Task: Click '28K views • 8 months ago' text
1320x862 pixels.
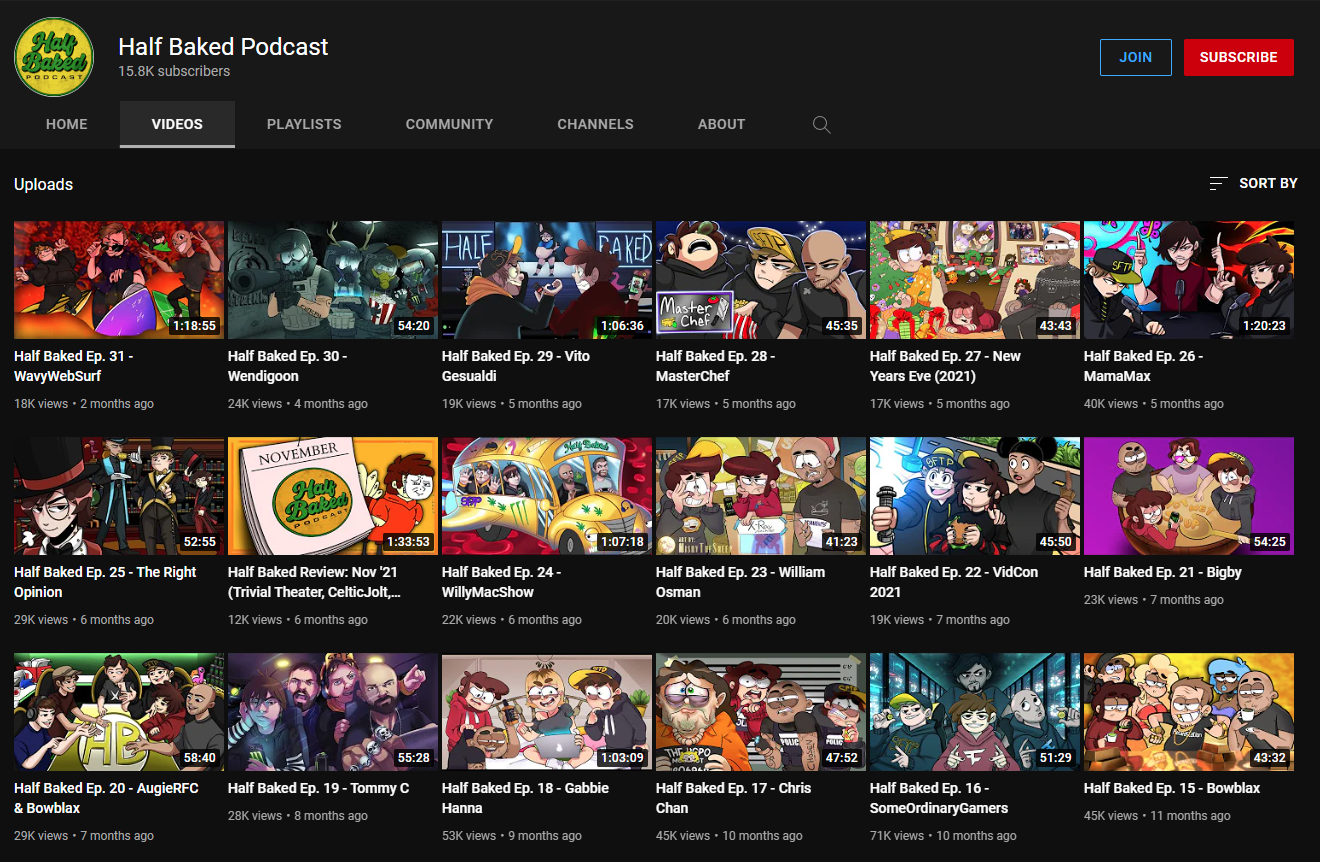Action: [x=298, y=816]
